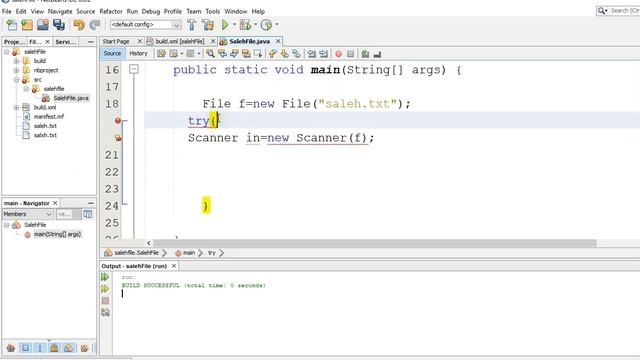Toggle Fully Qualified Names filter in Navigator

pos(84,348)
